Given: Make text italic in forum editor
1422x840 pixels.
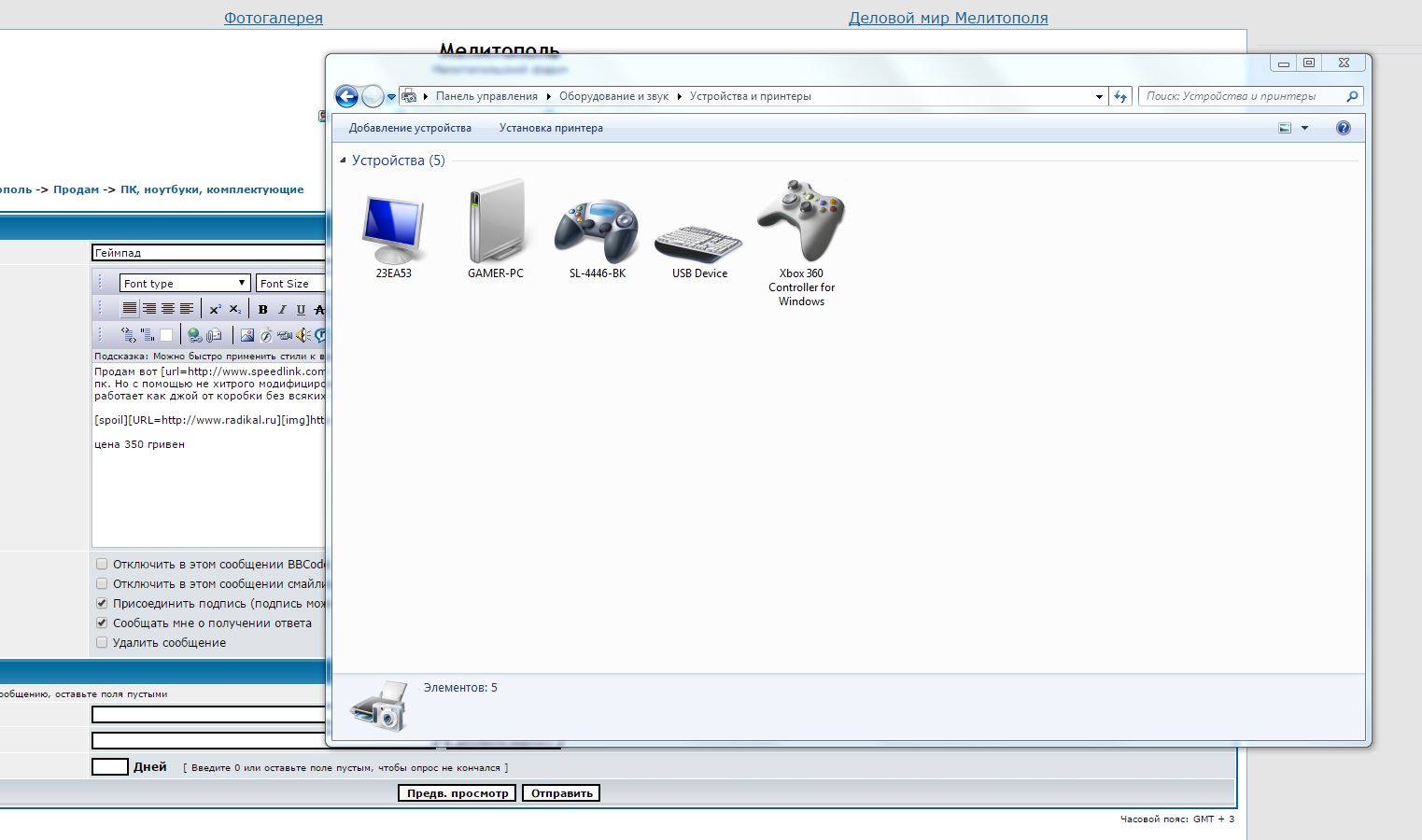Looking at the screenshot, I should click(282, 309).
